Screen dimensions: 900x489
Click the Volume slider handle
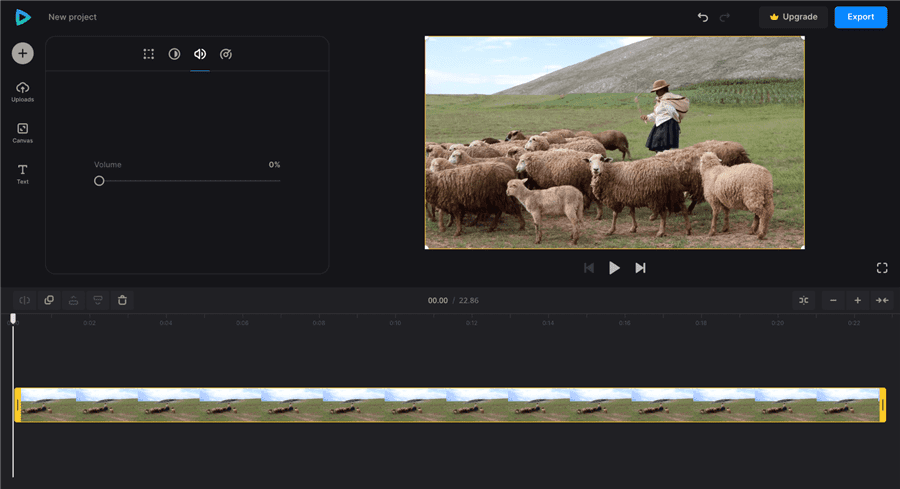99,181
